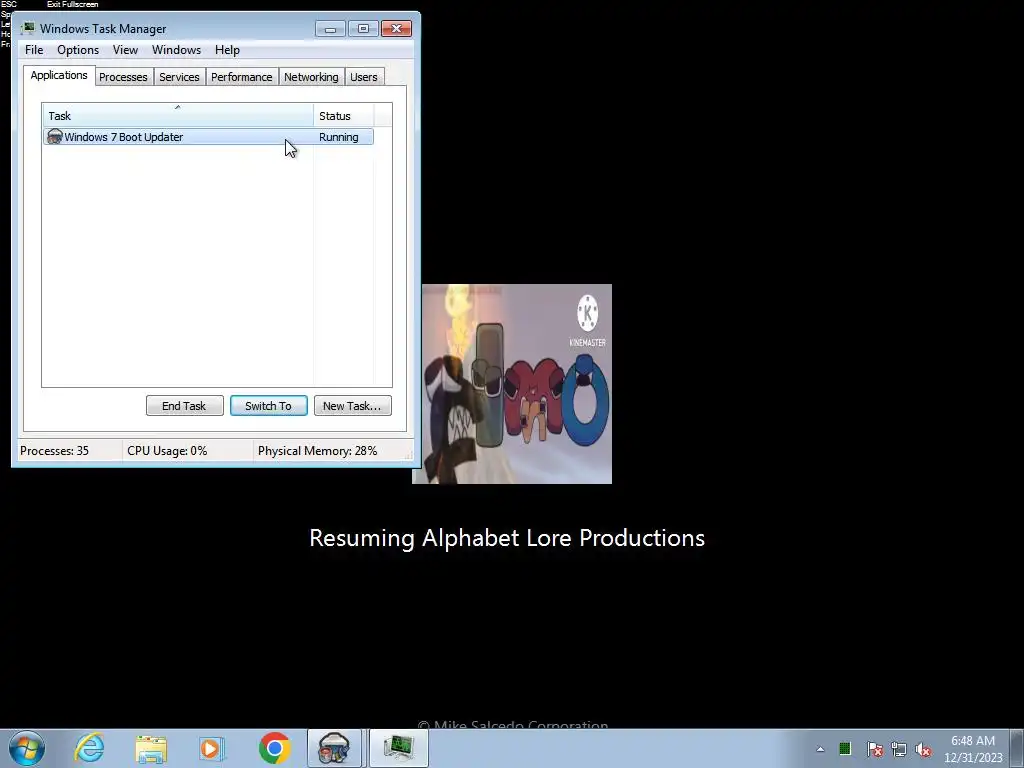Switch to the Processes tab
Screen dimensions: 1024x768
pos(123,77)
